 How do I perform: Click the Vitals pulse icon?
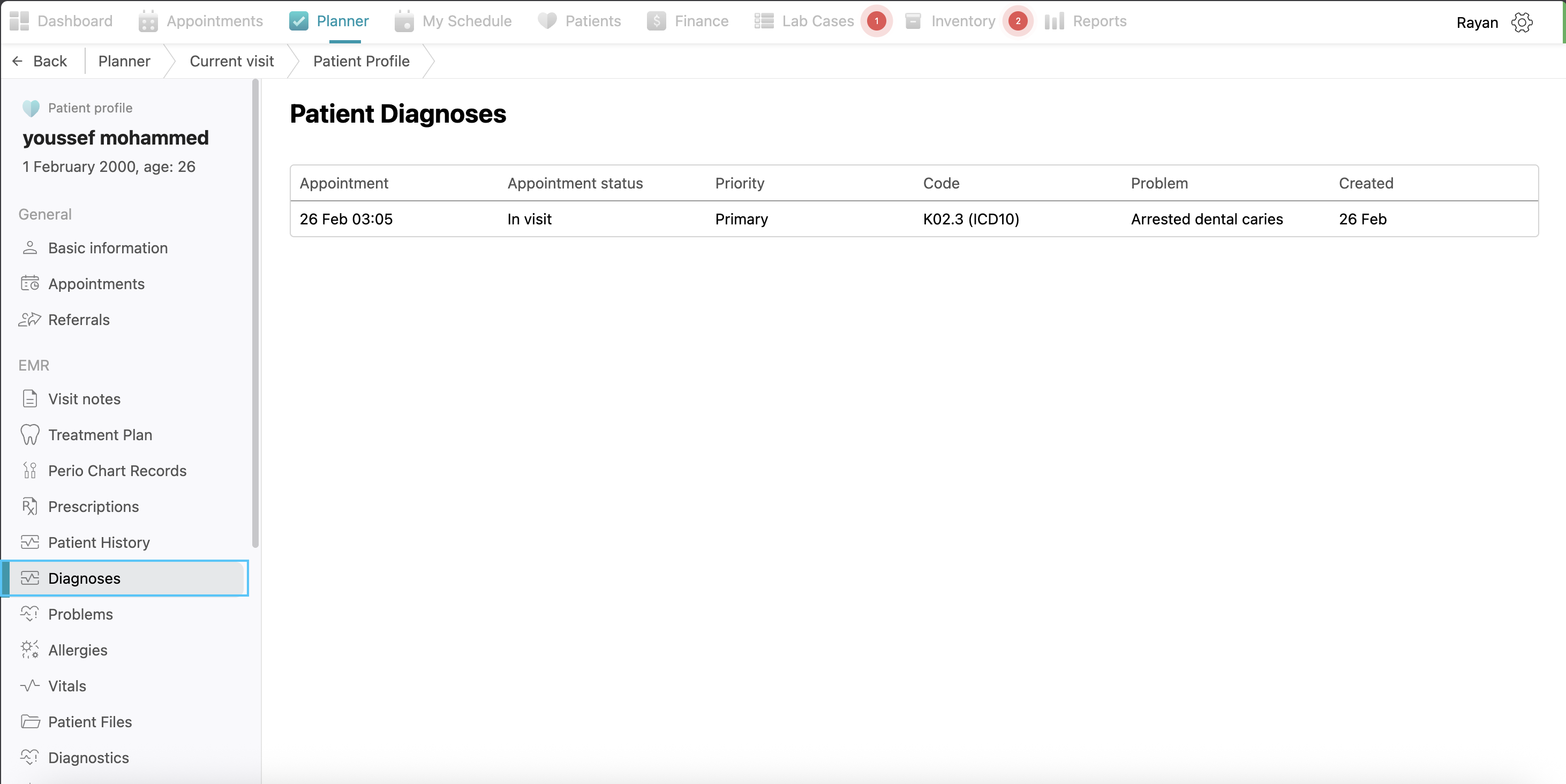(x=30, y=685)
